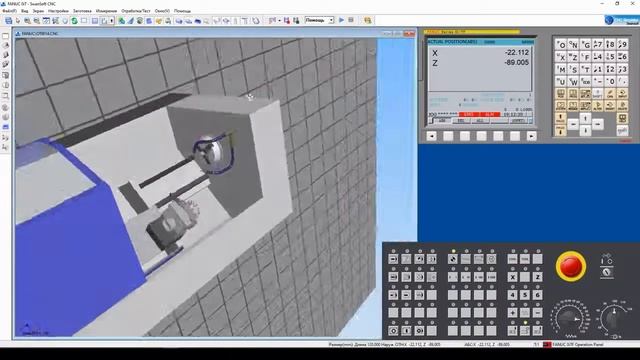Screen dimensions: 640x360
Task: Click the left arrow soft key under screen
Action: 431,136
